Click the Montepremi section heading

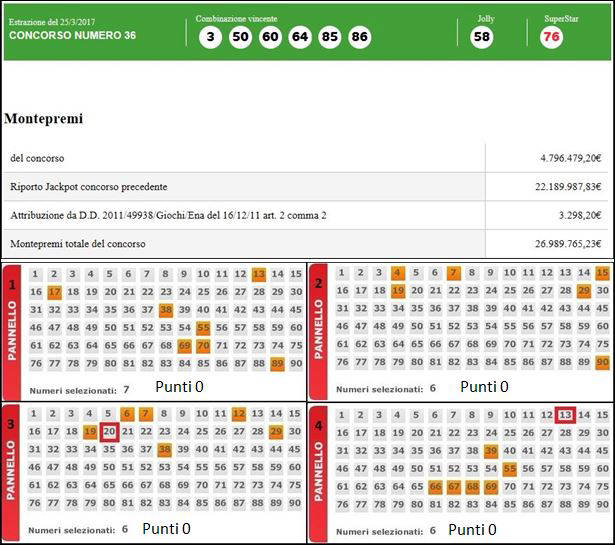(x=44, y=119)
